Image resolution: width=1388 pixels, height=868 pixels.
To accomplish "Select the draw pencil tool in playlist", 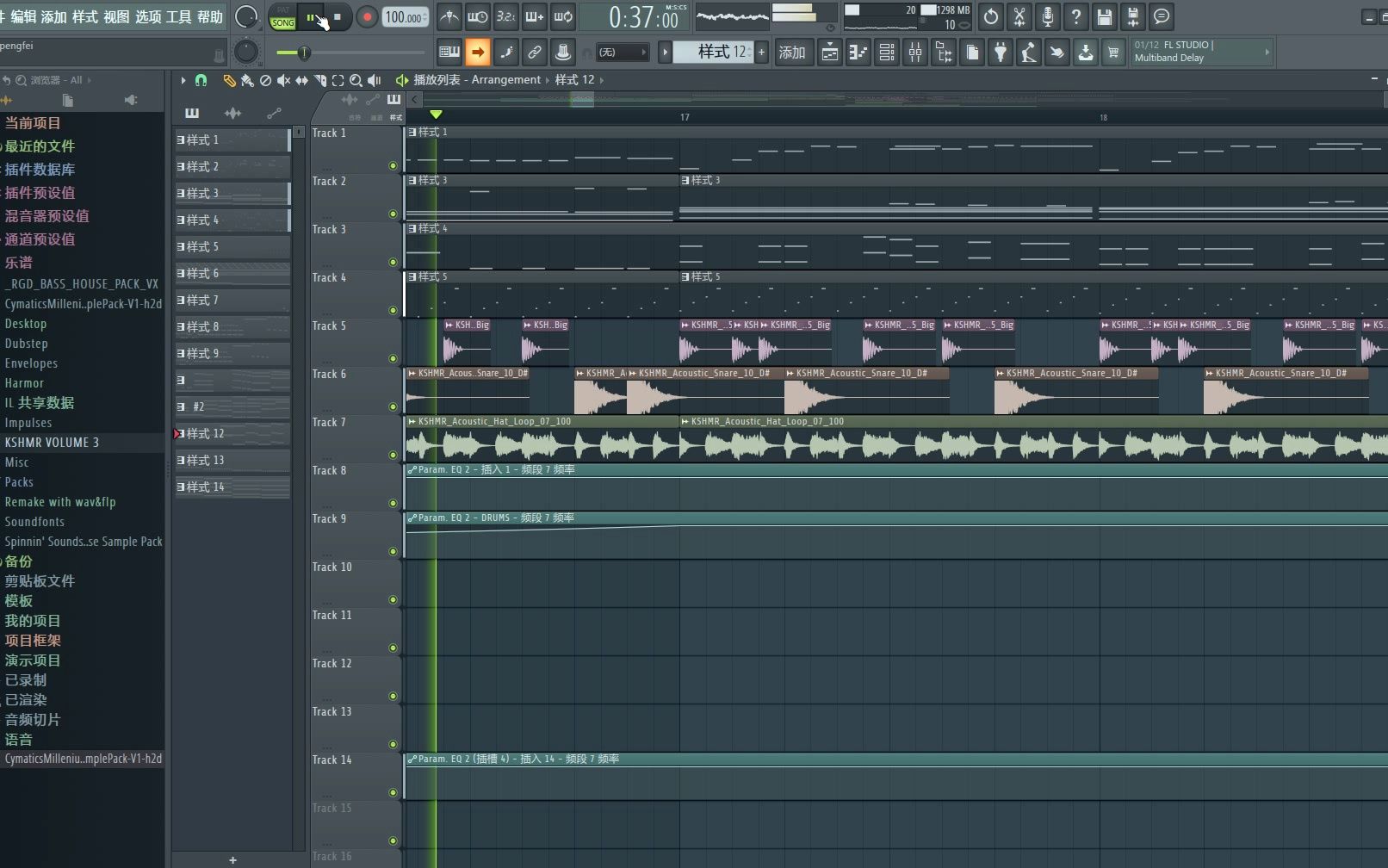I will [x=229, y=80].
